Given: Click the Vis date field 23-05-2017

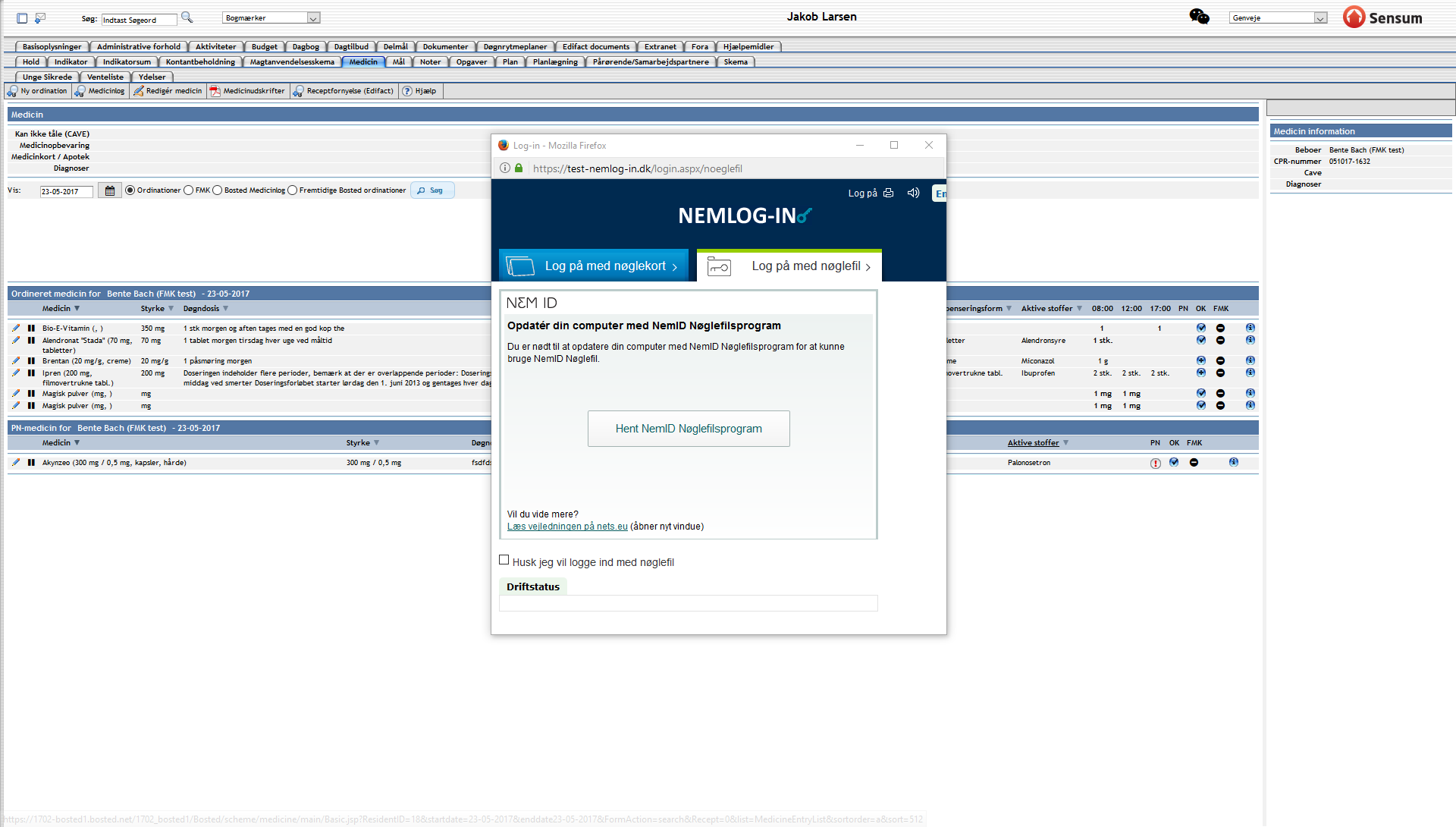Looking at the screenshot, I should pyautogui.click(x=67, y=192).
